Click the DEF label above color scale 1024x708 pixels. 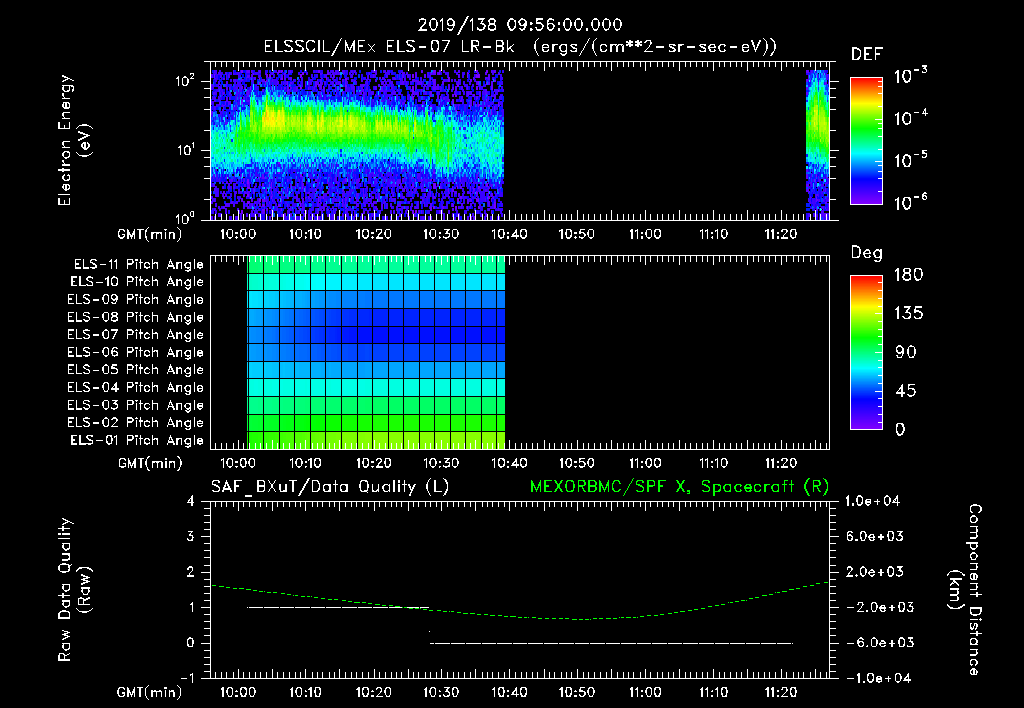tap(867, 55)
